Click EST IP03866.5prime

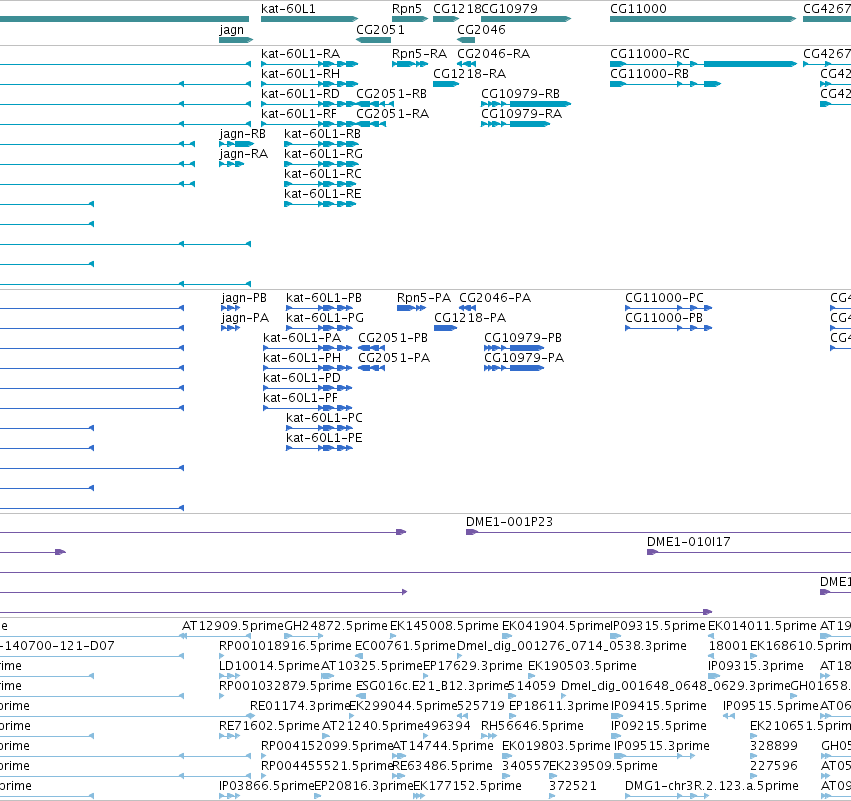(x=266, y=786)
